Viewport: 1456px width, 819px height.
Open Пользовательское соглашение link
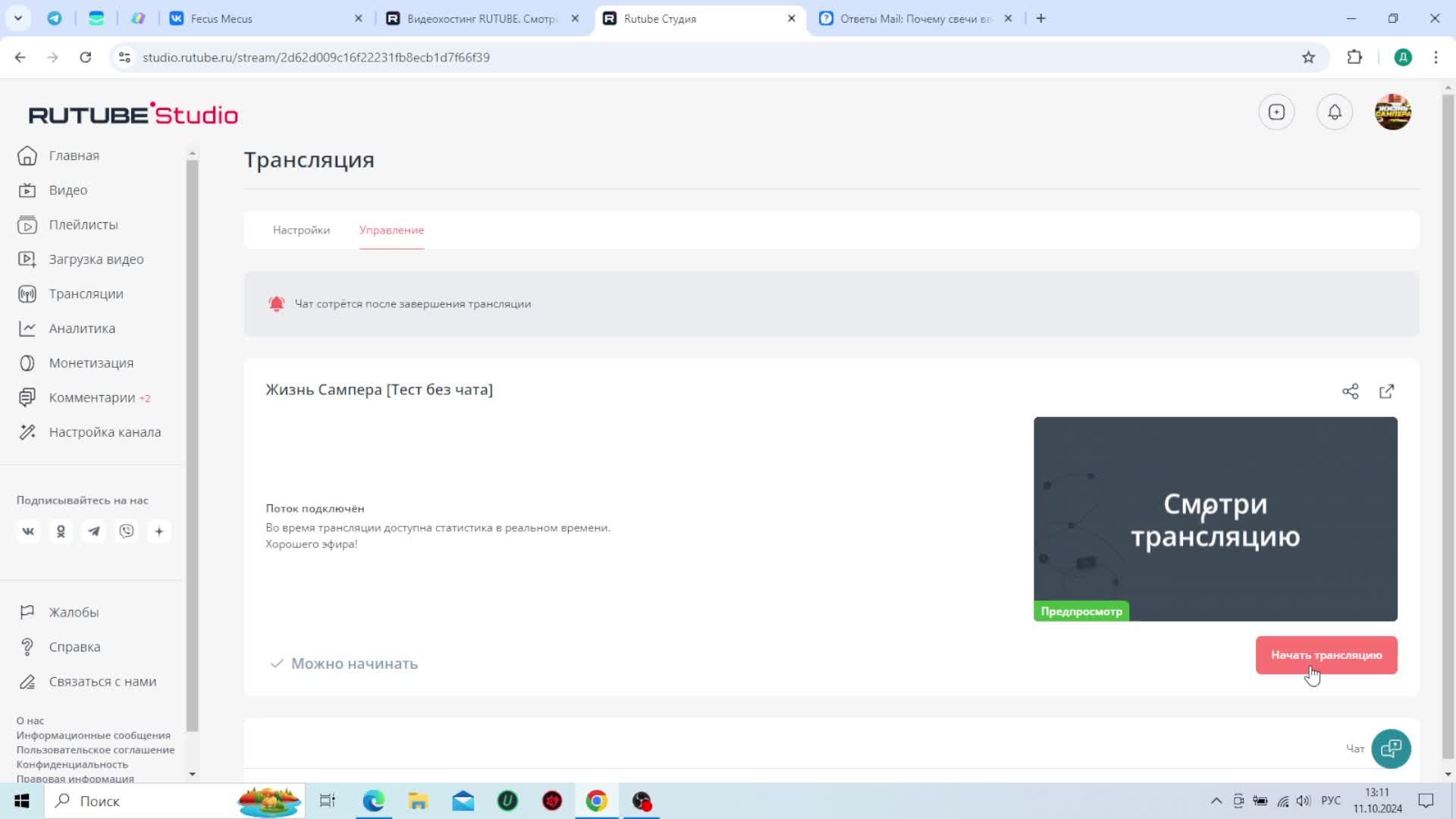click(96, 749)
